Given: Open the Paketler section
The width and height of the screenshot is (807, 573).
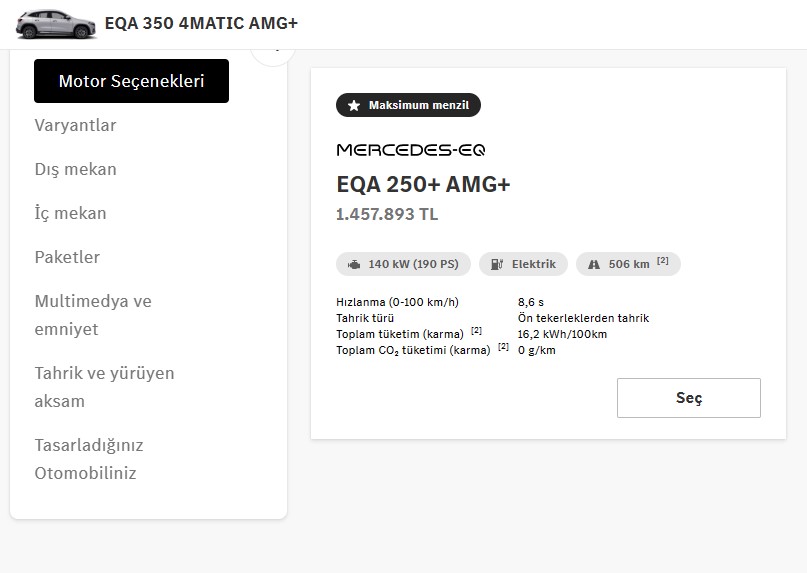Looking at the screenshot, I should (x=67, y=257).
